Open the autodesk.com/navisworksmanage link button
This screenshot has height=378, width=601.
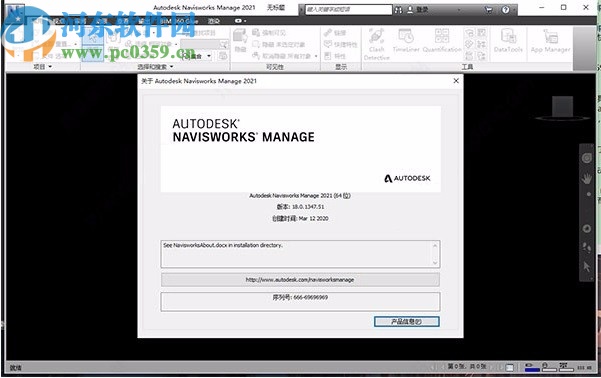[x=300, y=280]
